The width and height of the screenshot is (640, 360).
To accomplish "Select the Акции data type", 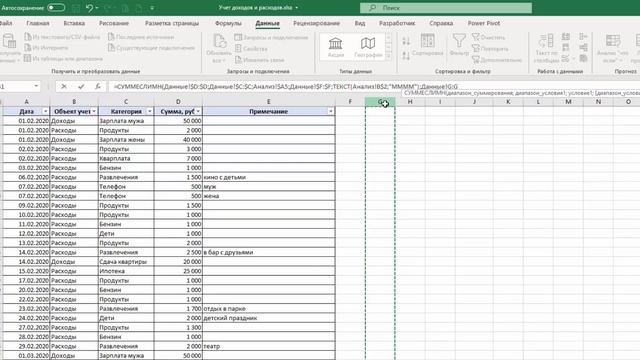I will coord(336,47).
